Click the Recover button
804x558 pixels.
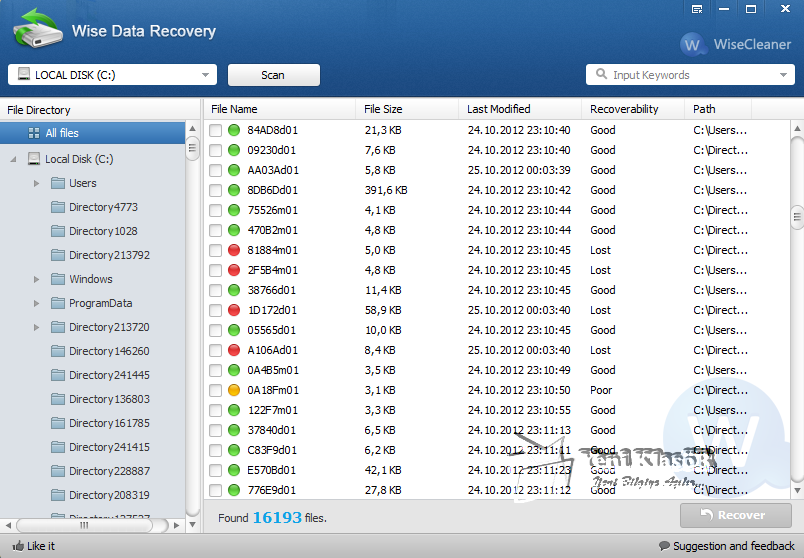(x=736, y=515)
